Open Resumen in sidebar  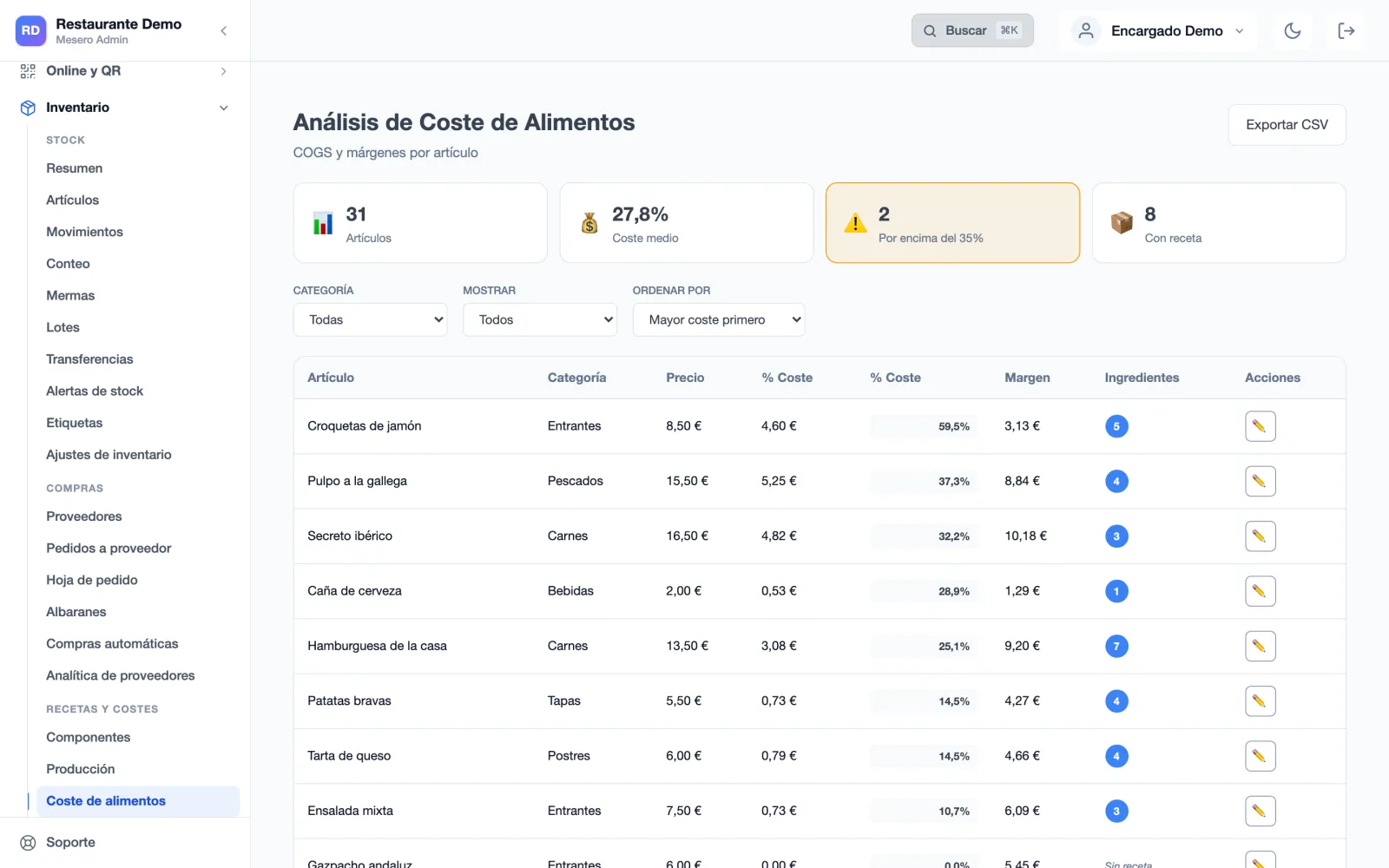click(75, 168)
